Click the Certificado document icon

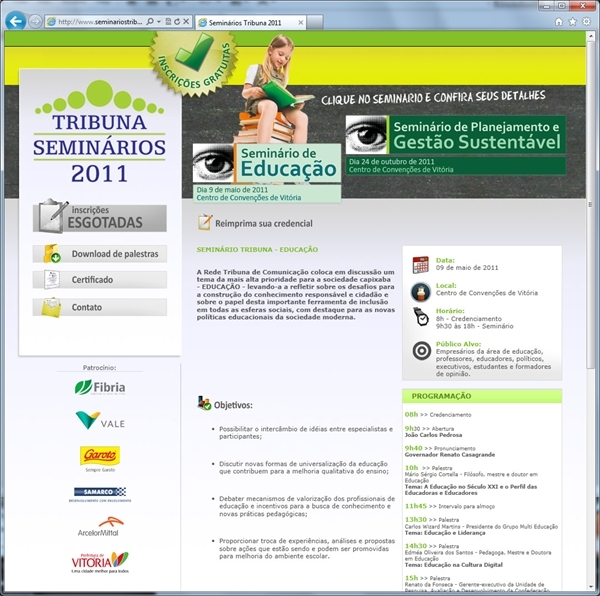[x=52, y=280]
